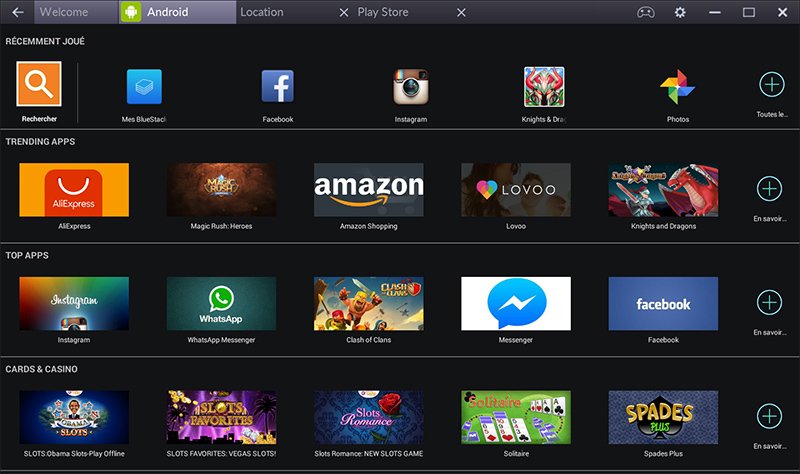
Task: Click the 'Rechercher' label text
Action: [x=39, y=119]
